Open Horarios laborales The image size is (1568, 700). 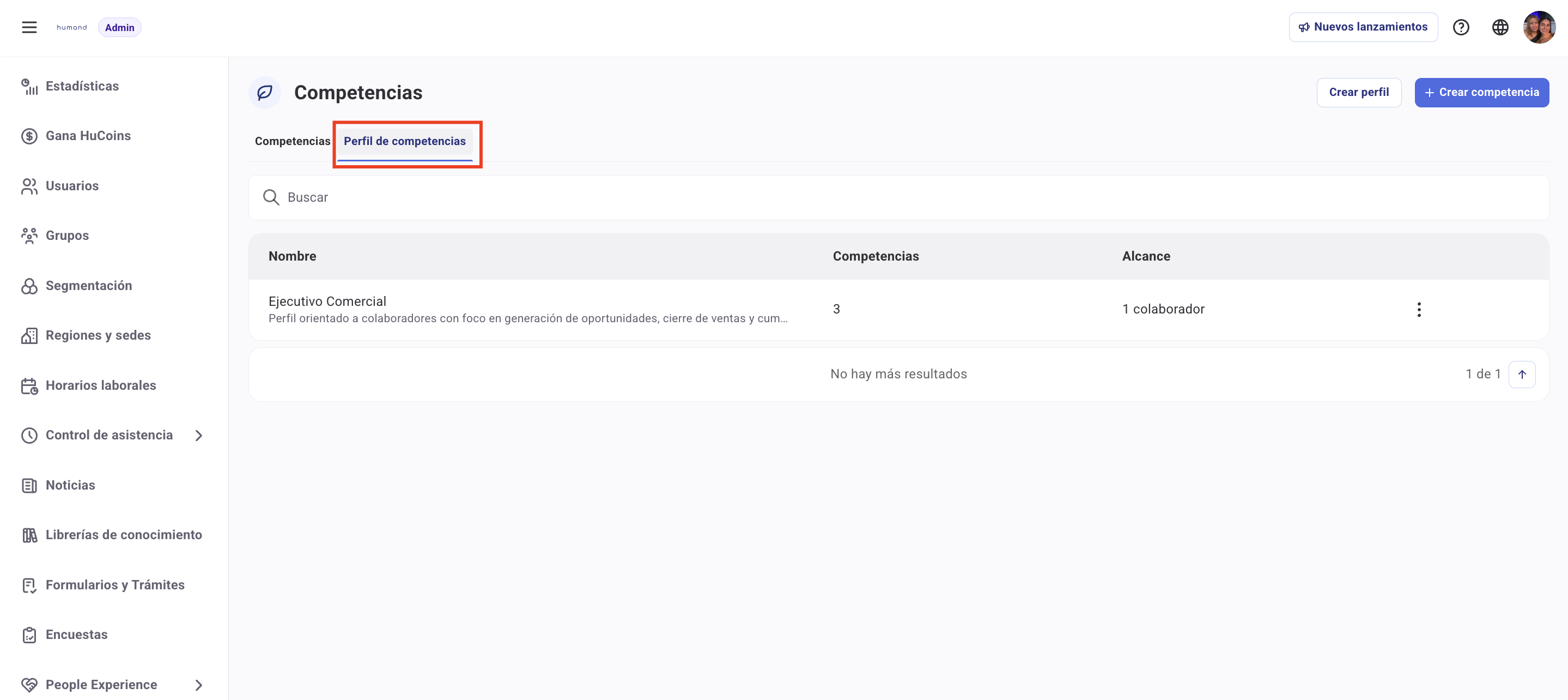coord(101,385)
